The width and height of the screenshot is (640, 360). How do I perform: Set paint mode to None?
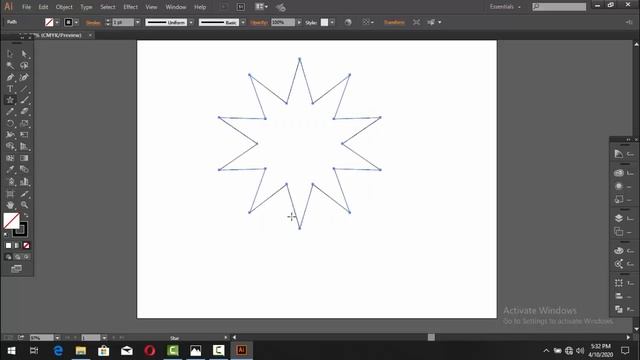[x=26, y=245]
